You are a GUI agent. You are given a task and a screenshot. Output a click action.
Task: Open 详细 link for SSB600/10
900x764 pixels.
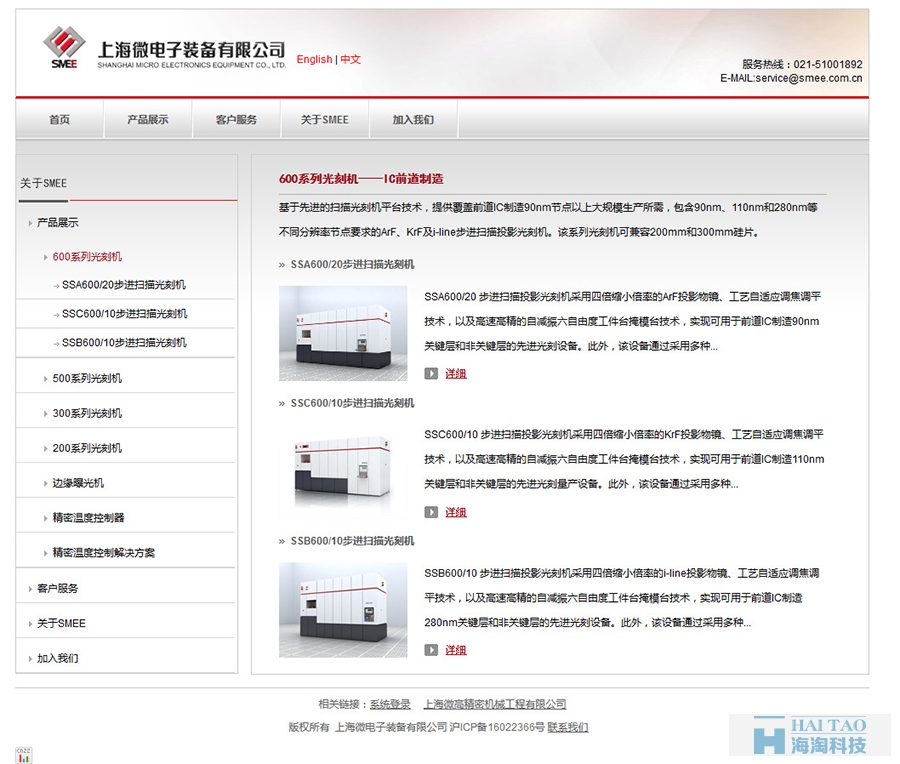[x=456, y=650]
